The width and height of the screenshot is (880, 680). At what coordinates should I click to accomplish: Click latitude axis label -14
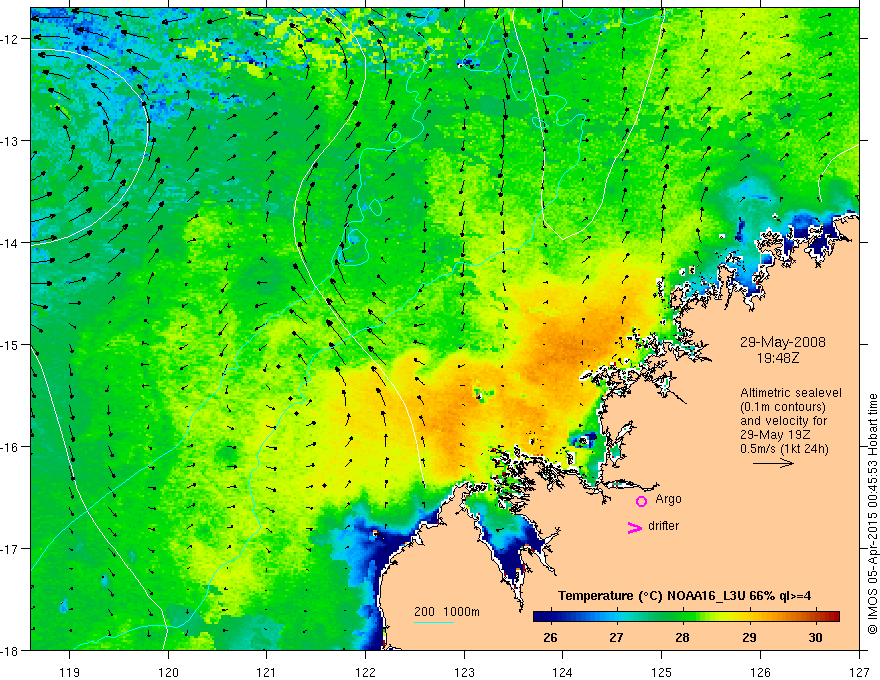(x=10, y=243)
